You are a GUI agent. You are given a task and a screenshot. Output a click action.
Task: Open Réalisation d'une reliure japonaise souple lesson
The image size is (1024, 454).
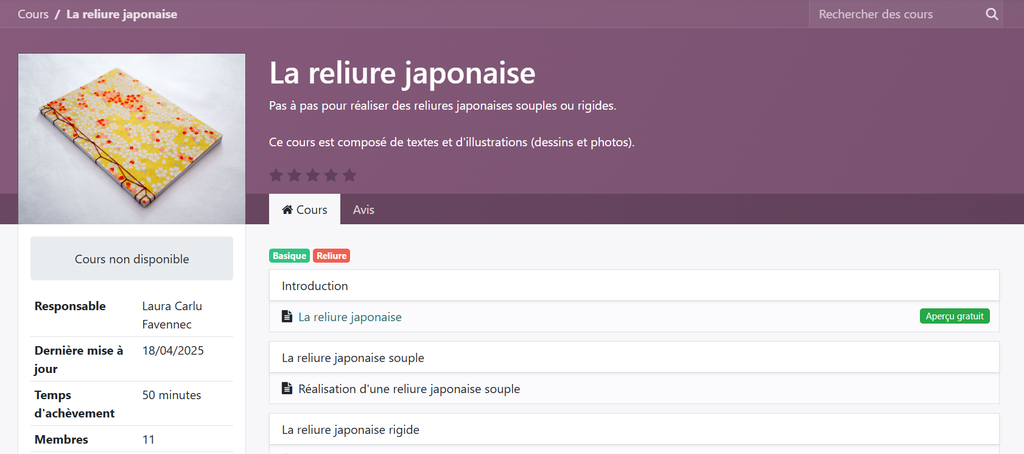(409, 389)
